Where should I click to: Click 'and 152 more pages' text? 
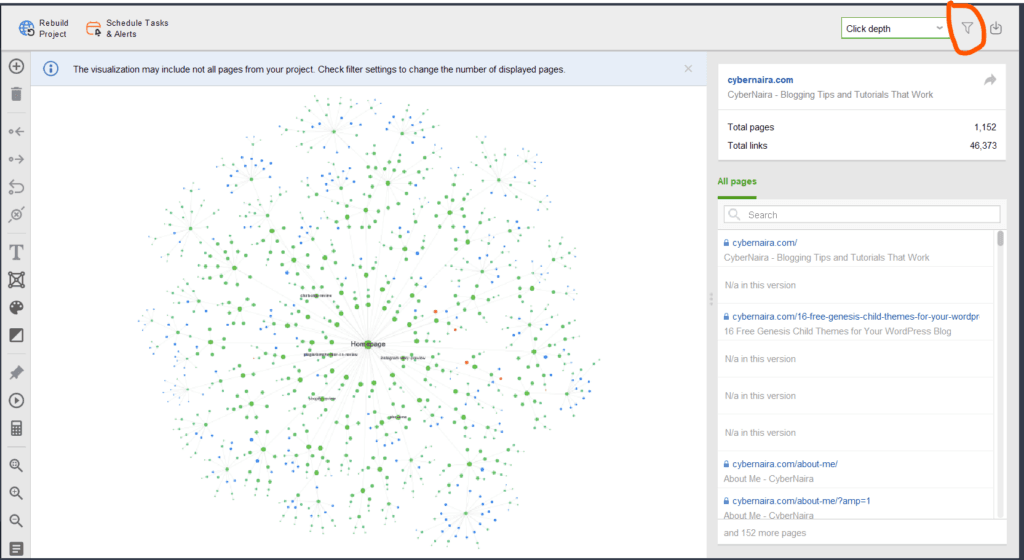[x=765, y=533]
